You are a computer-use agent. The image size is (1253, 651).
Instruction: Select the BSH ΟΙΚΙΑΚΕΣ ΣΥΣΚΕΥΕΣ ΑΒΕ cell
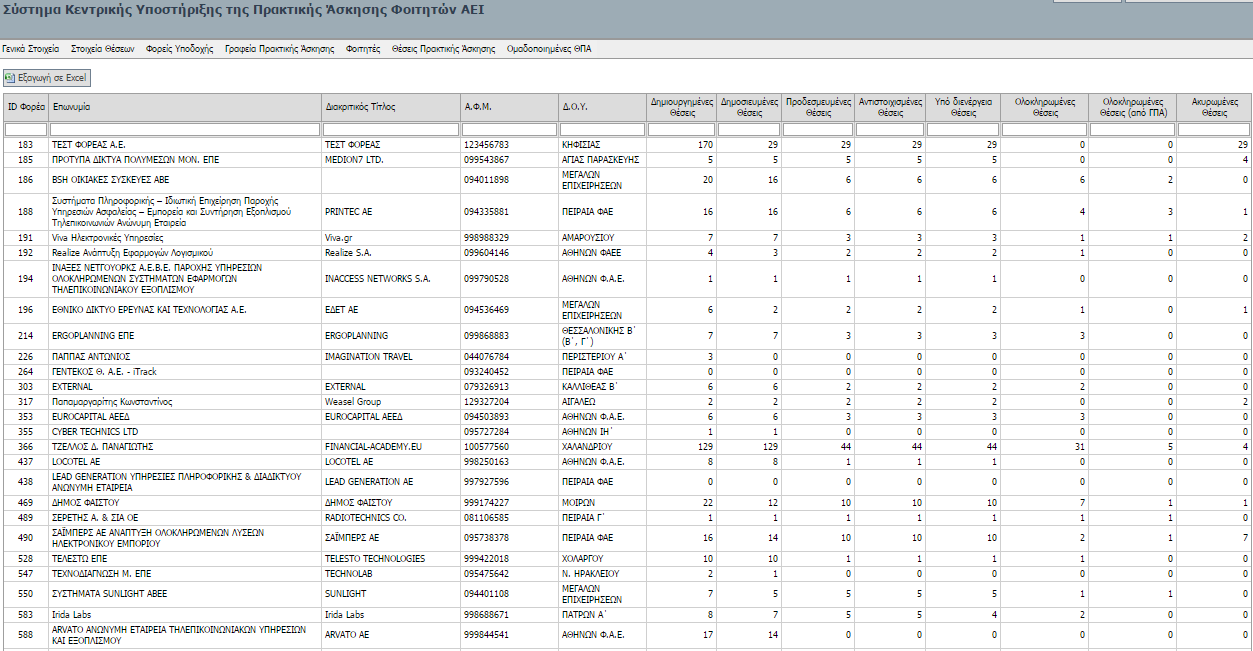tap(185, 180)
